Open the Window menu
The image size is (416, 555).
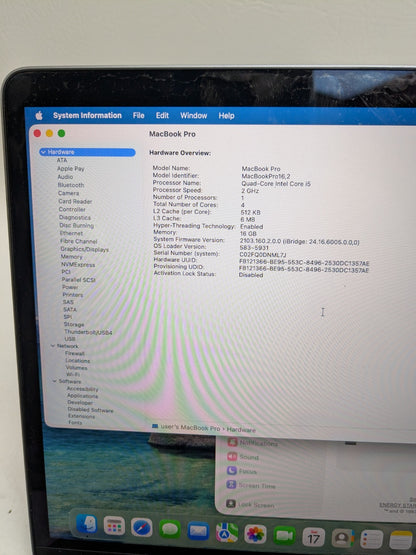194,116
